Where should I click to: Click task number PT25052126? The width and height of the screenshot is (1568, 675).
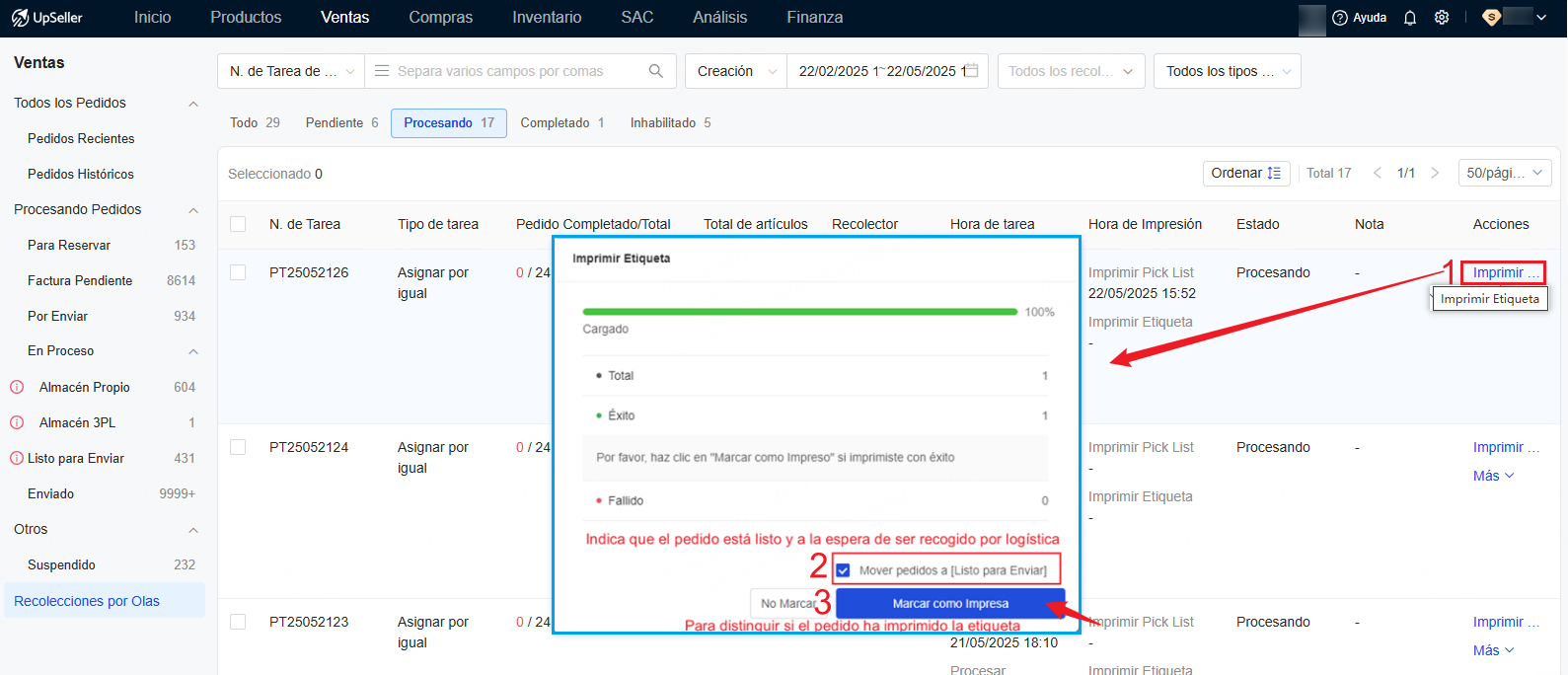point(309,272)
